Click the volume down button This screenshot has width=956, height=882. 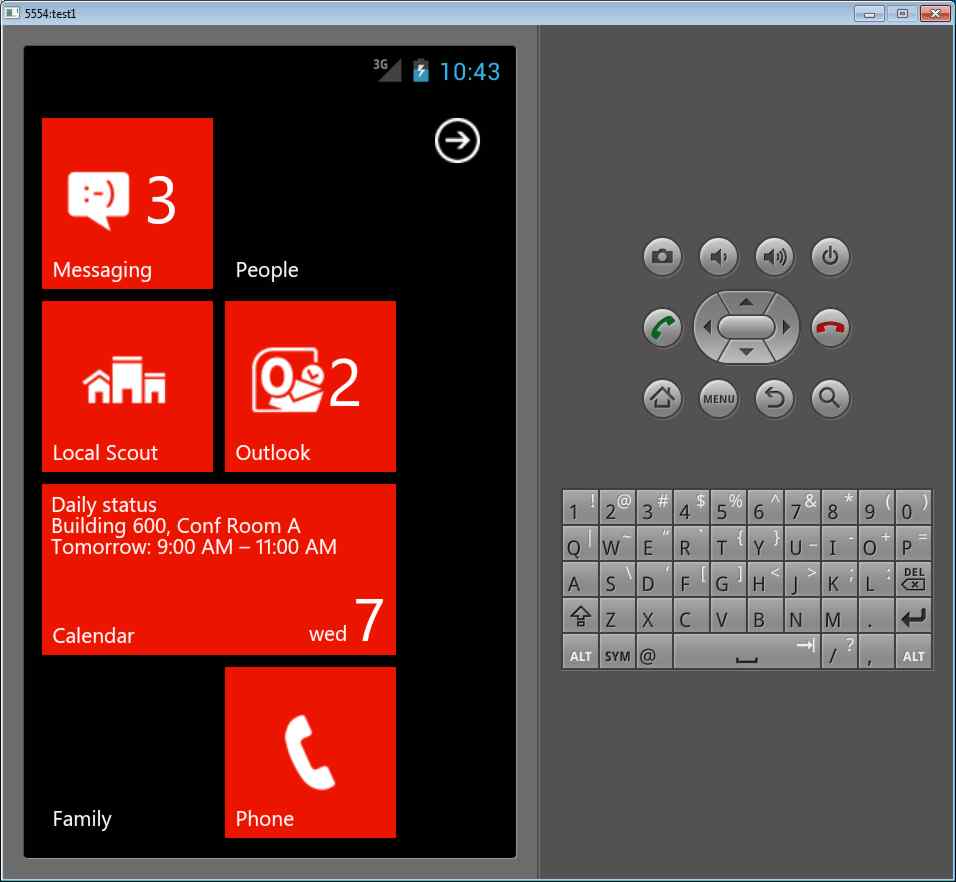718,257
